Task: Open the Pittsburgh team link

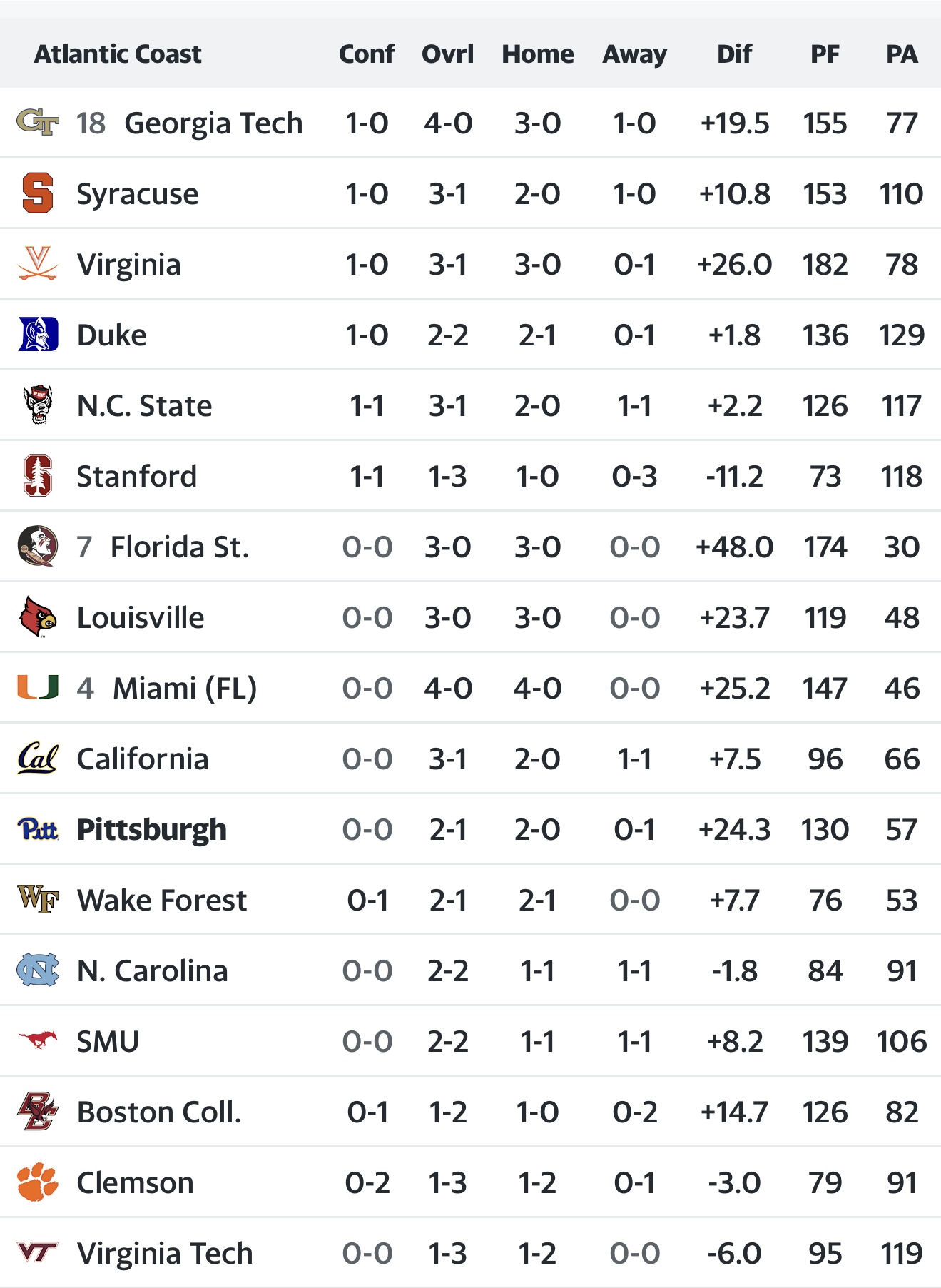Action: 151,829
